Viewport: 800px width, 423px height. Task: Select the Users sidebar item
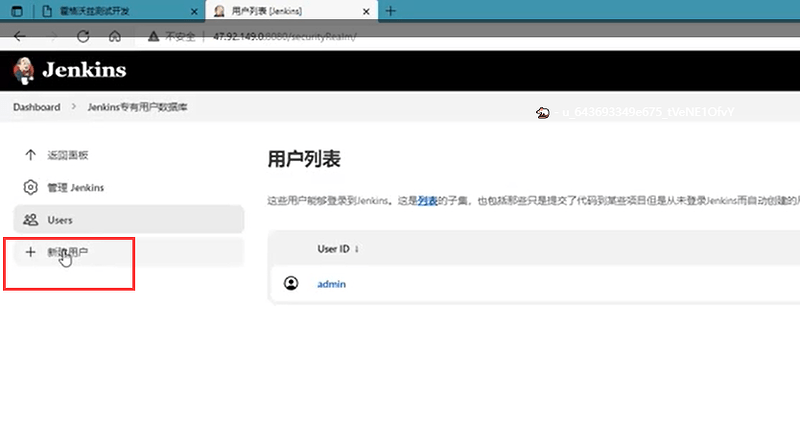click(x=129, y=219)
